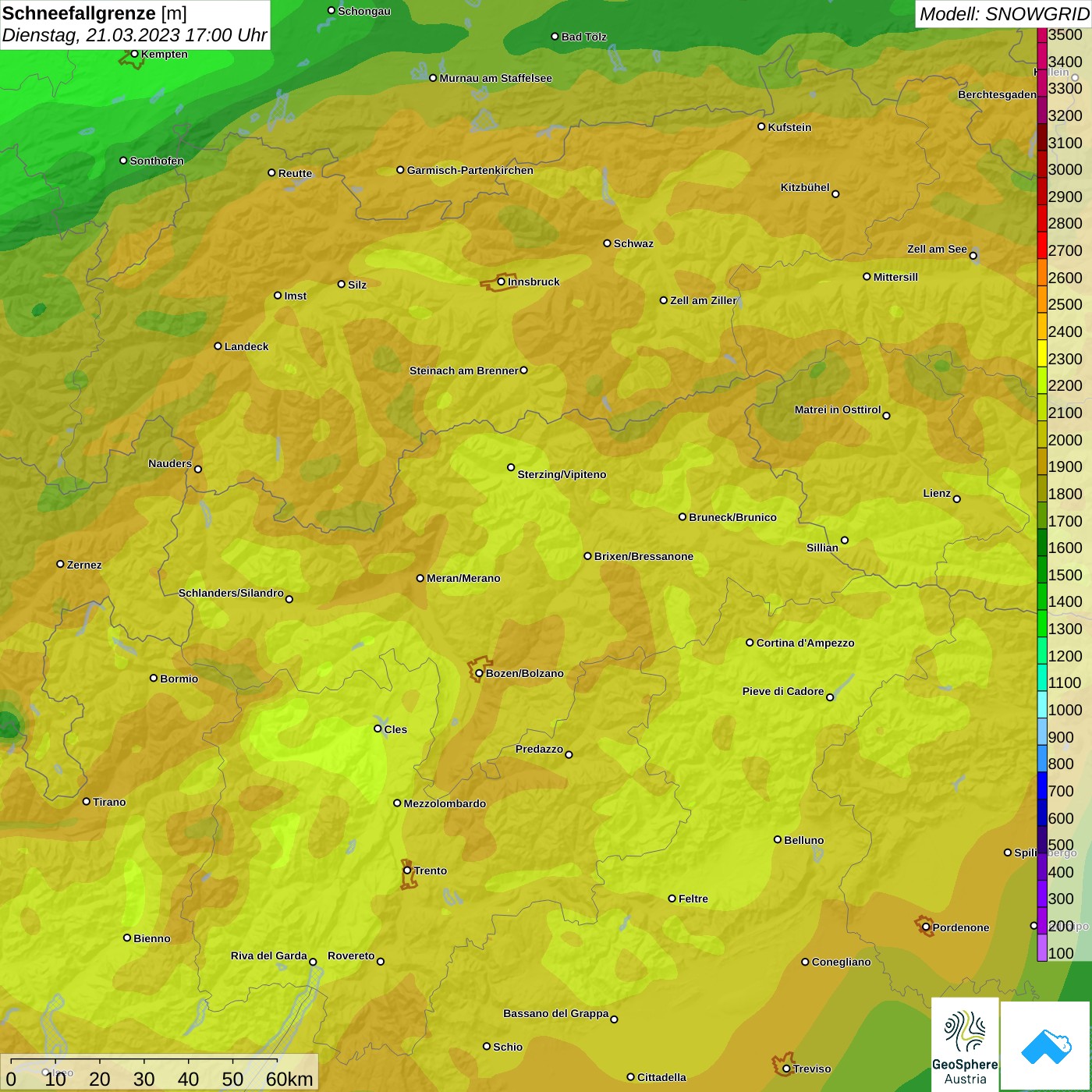Click the "Riva del Garda" label

[269, 955]
